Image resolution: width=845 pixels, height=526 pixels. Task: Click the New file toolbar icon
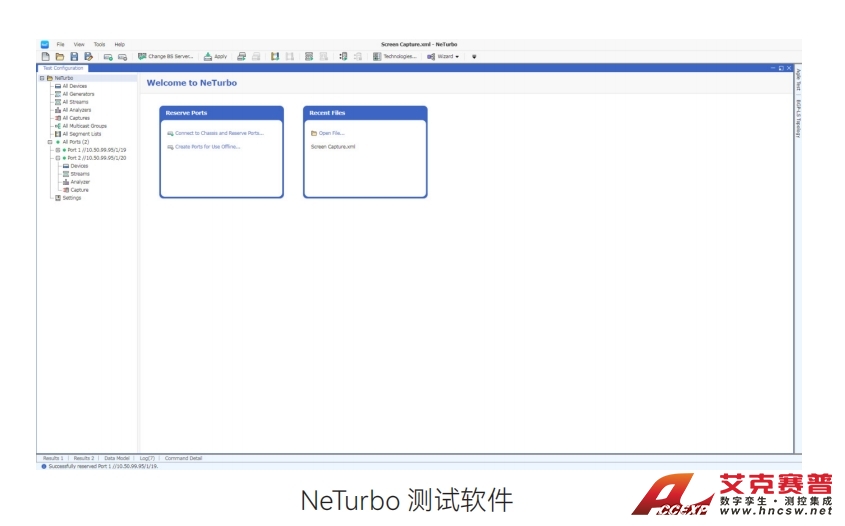pyautogui.click(x=46, y=56)
